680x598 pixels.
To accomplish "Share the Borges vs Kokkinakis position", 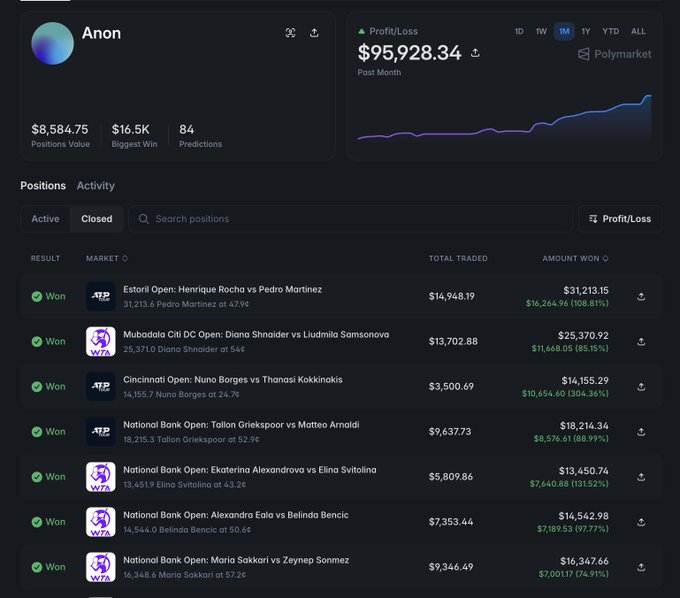I will click(641, 386).
